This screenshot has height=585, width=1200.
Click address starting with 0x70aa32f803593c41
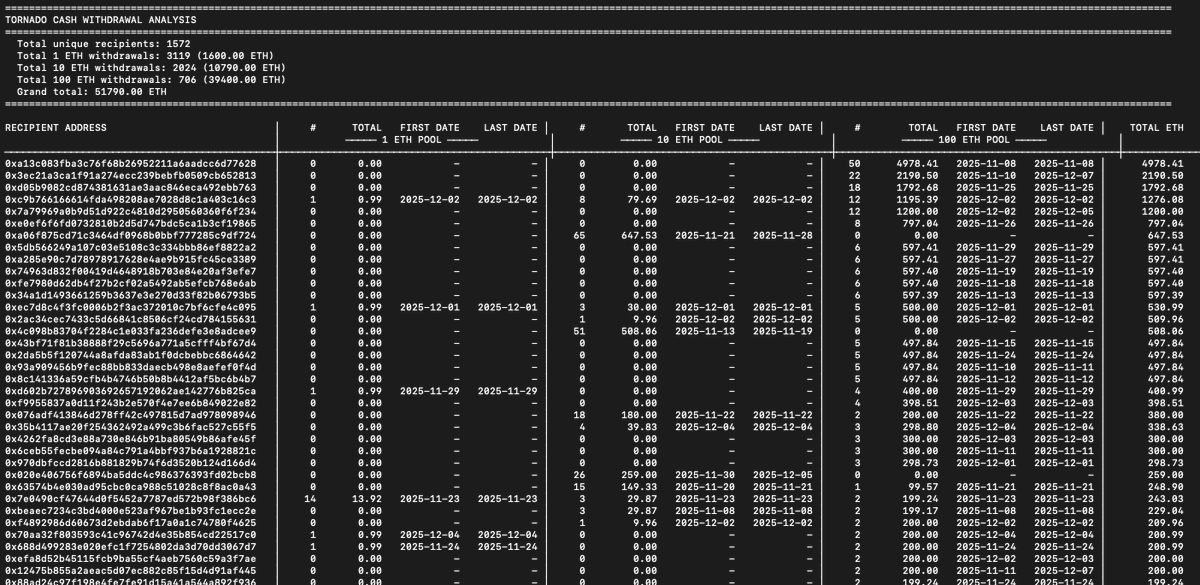(131, 536)
